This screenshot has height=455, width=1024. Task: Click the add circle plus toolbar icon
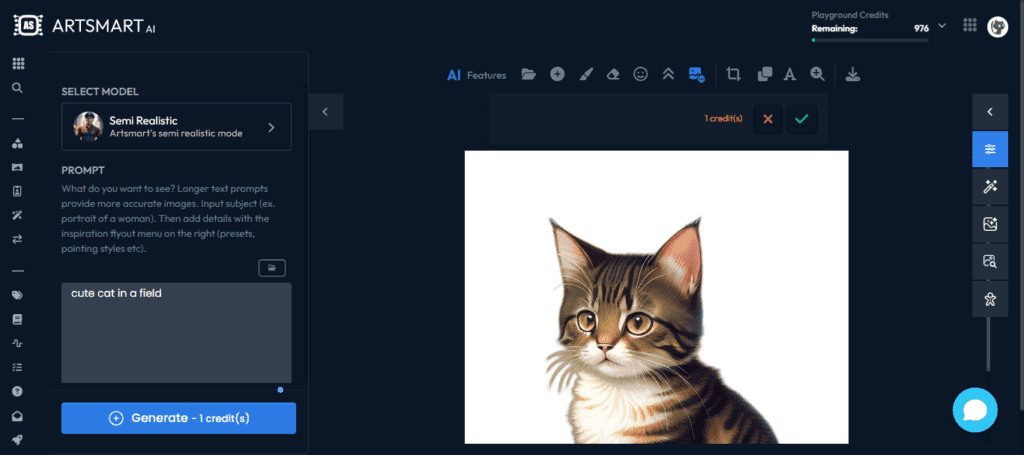557,74
